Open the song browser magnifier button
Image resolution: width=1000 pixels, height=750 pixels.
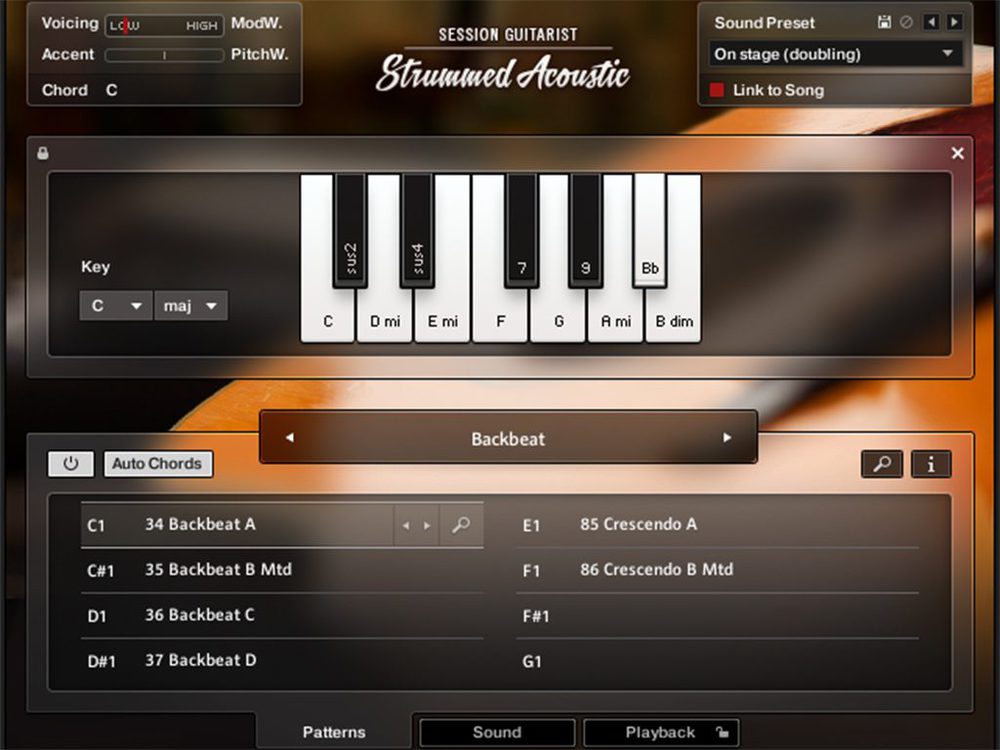click(882, 464)
